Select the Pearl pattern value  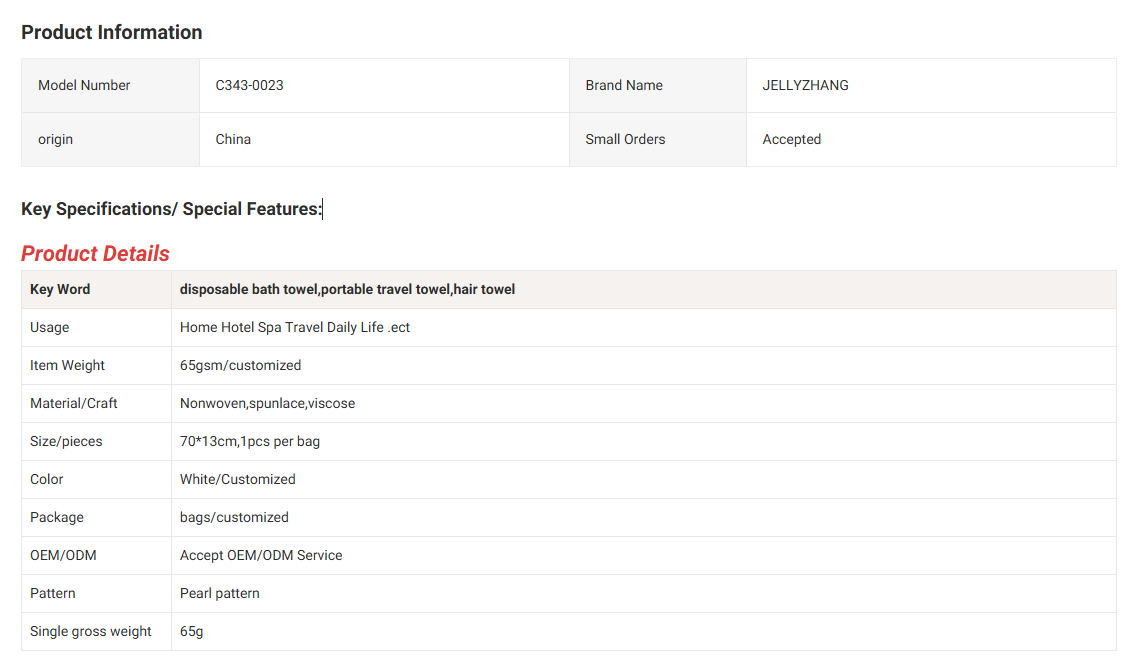[219, 593]
